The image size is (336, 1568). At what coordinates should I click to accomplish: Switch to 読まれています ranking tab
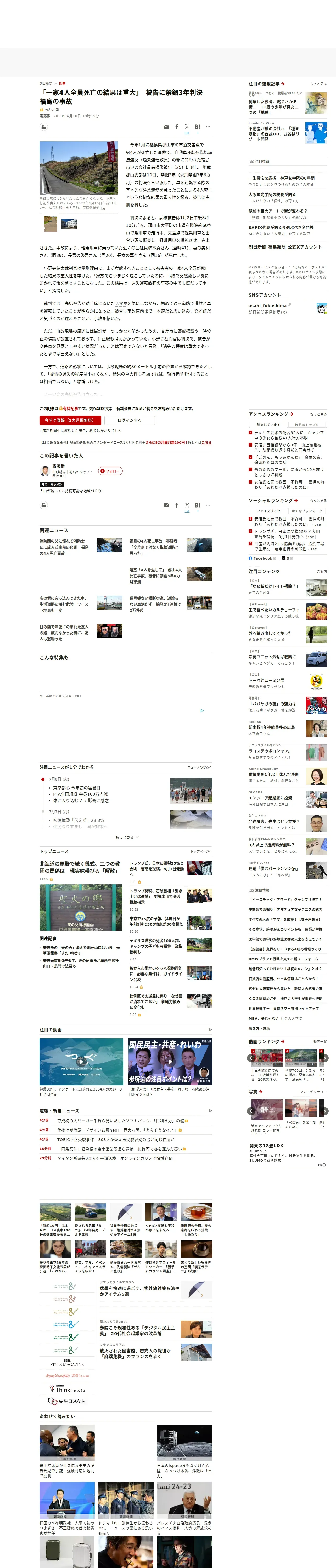[x=268, y=425]
